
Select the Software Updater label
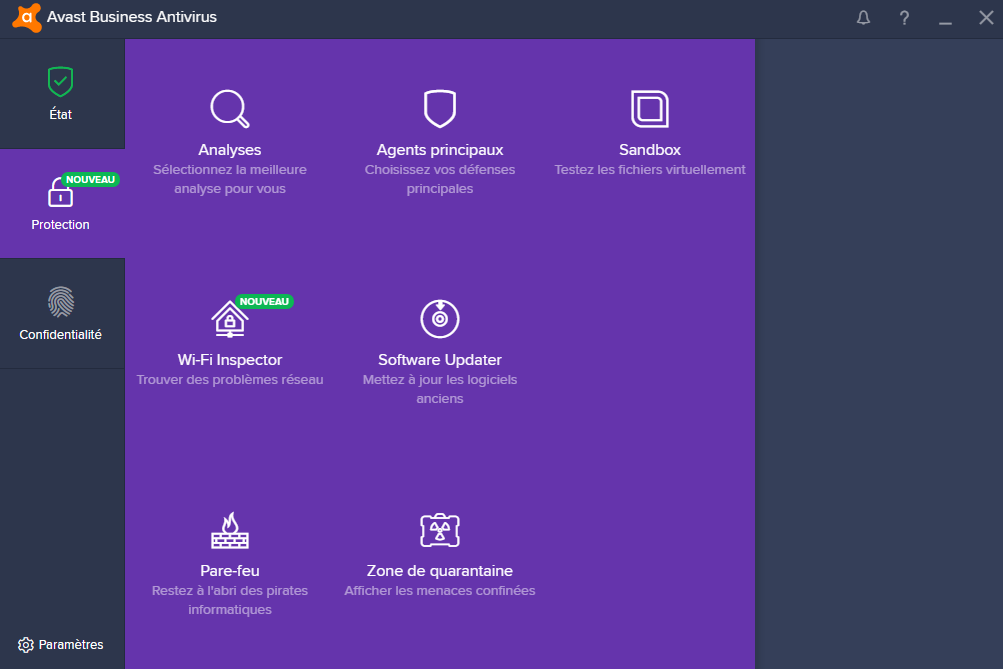pos(440,360)
